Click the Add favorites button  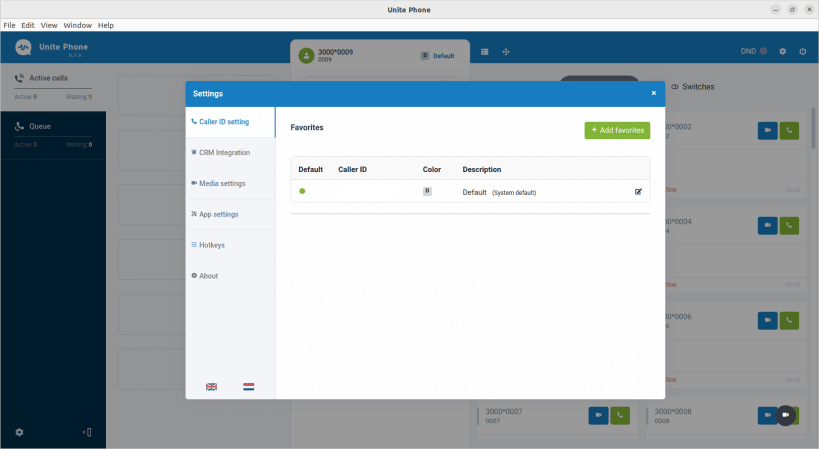(x=617, y=131)
